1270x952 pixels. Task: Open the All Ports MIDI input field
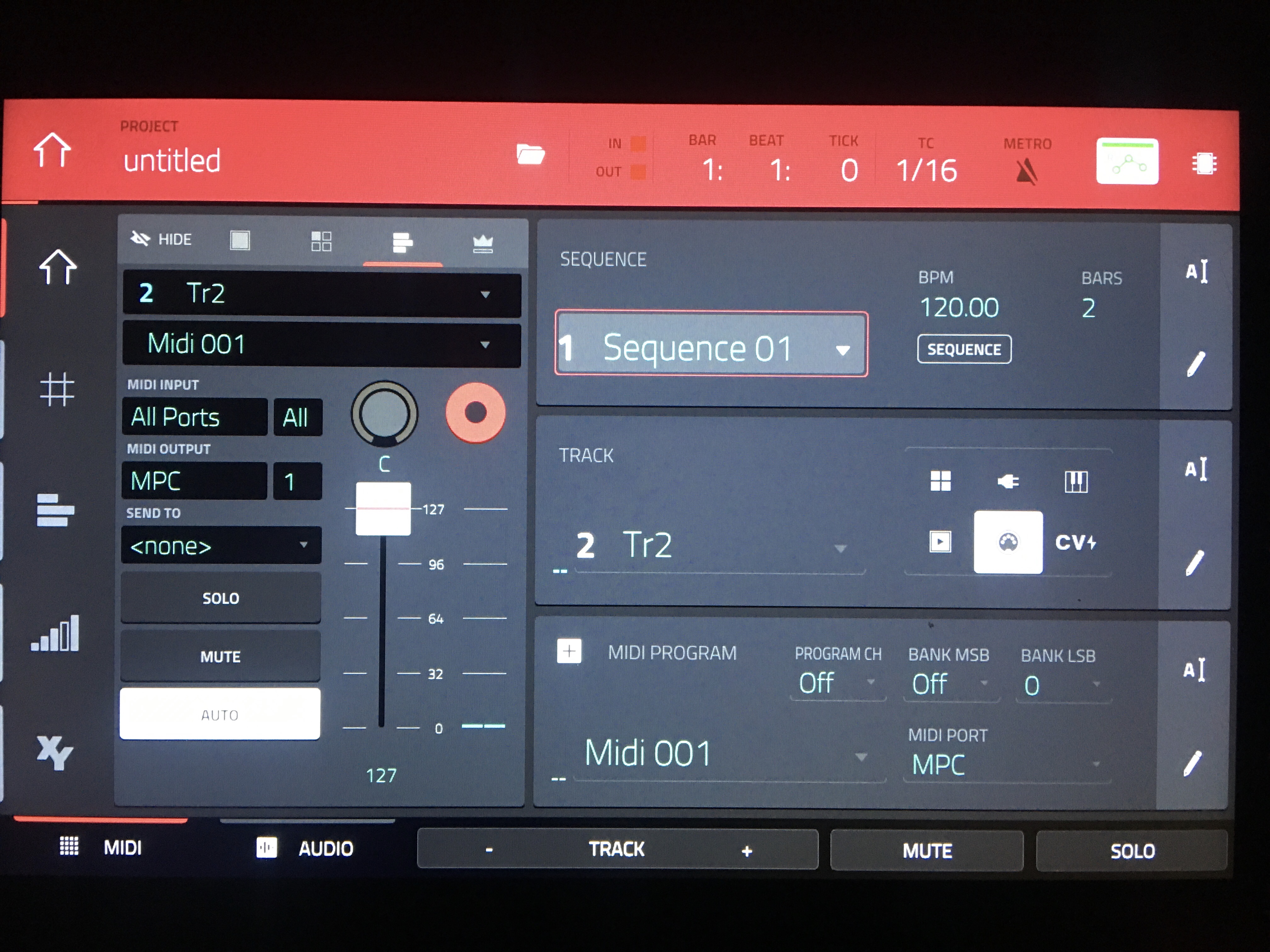[195, 416]
